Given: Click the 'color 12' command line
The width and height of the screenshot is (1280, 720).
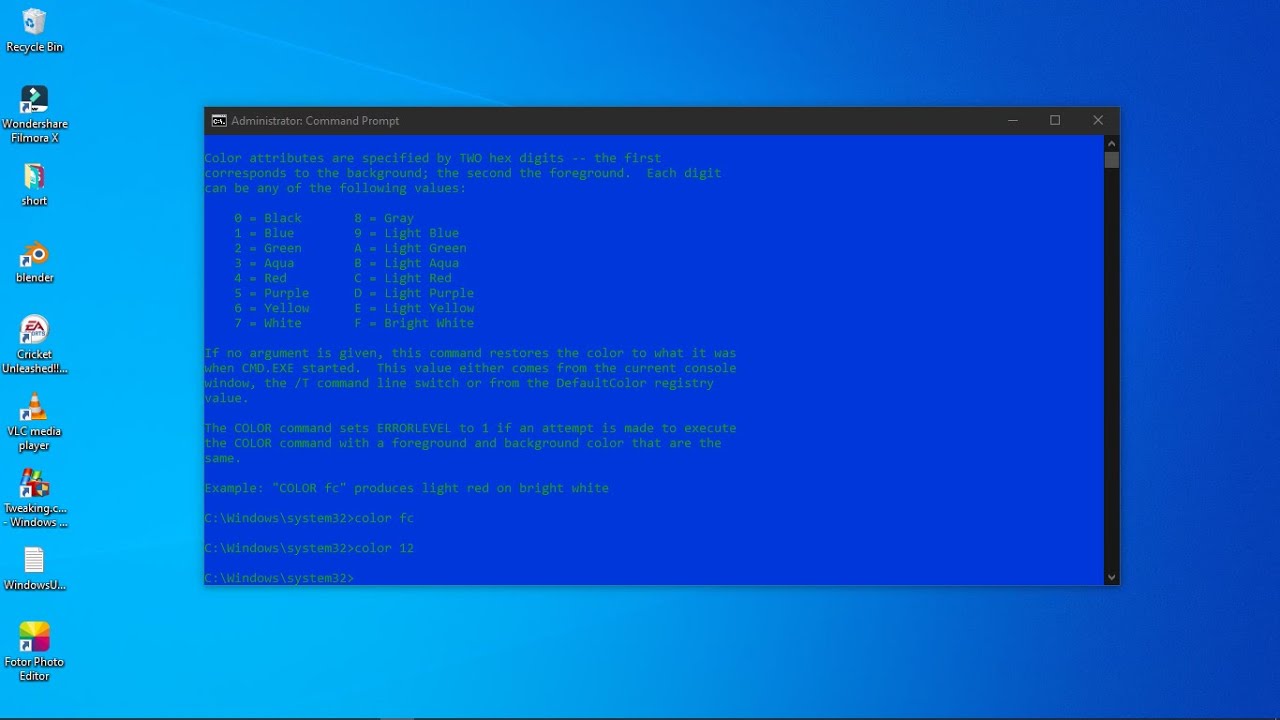Looking at the screenshot, I should [x=309, y=548].
